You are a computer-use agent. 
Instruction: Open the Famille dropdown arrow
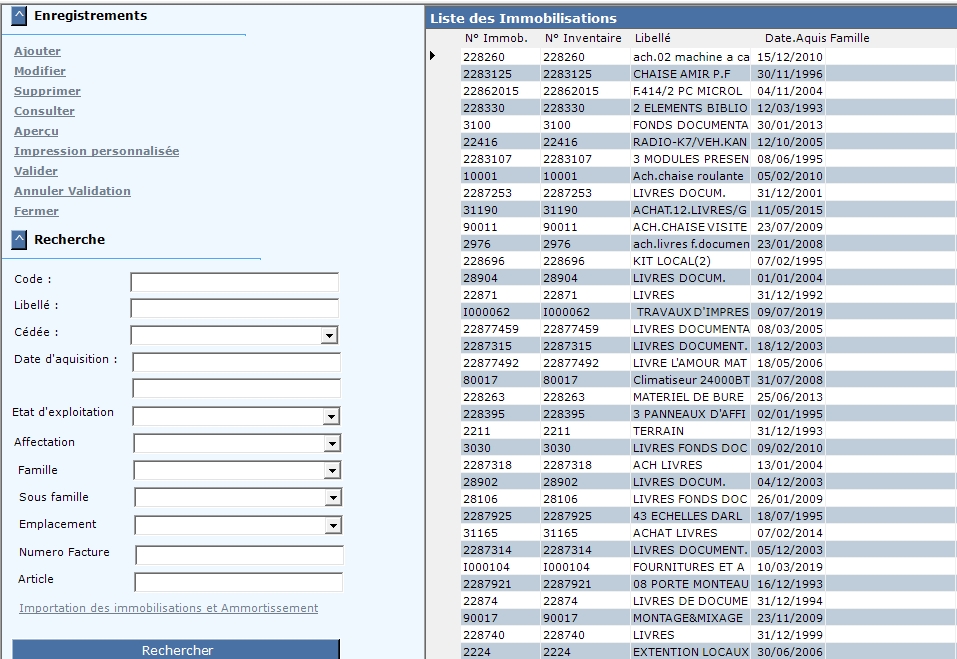(333, 471)
